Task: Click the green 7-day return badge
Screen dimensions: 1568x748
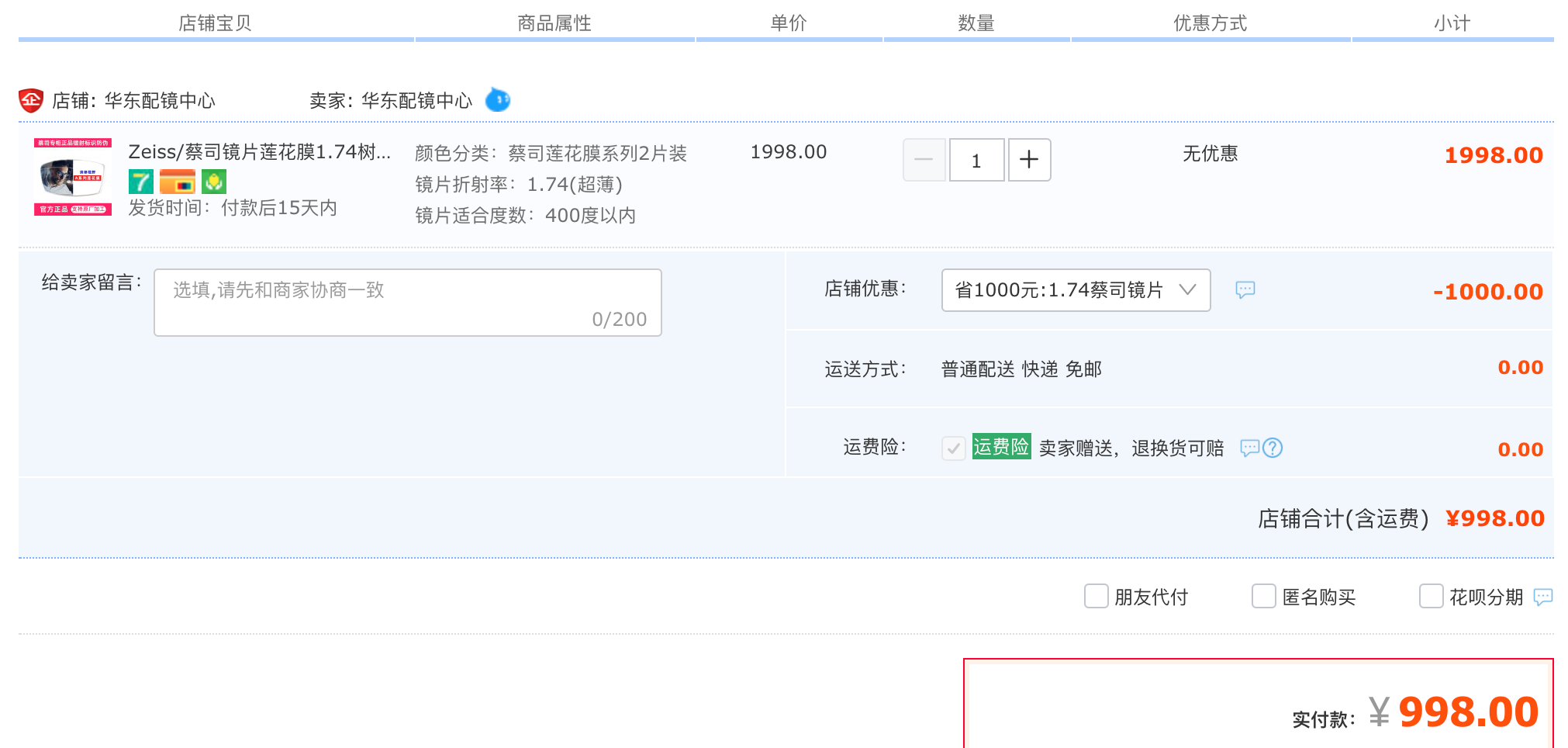Action: click(141, 182)
